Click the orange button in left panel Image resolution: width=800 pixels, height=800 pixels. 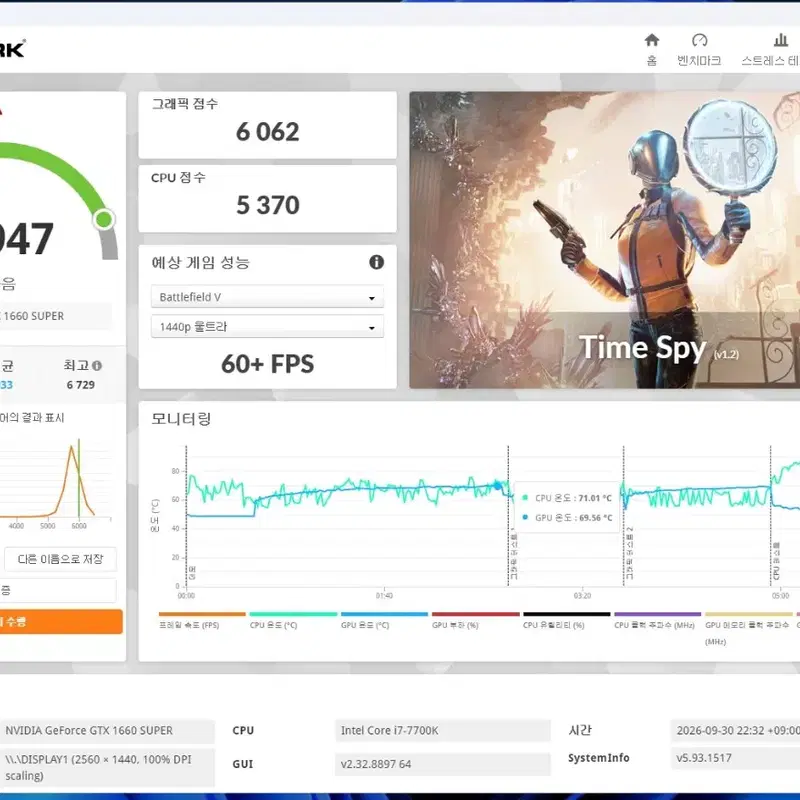tap(61, 621)
